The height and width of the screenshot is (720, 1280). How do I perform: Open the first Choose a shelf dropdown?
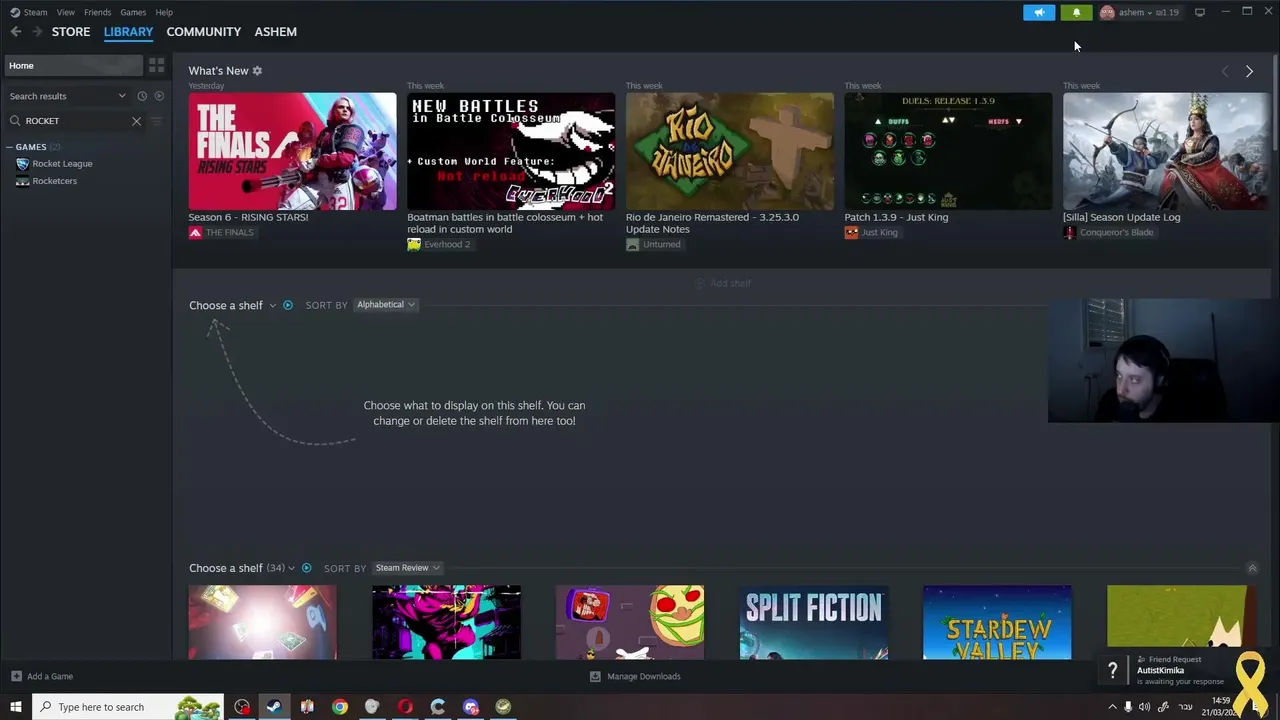pyautogui.click(x=232, y=305)
